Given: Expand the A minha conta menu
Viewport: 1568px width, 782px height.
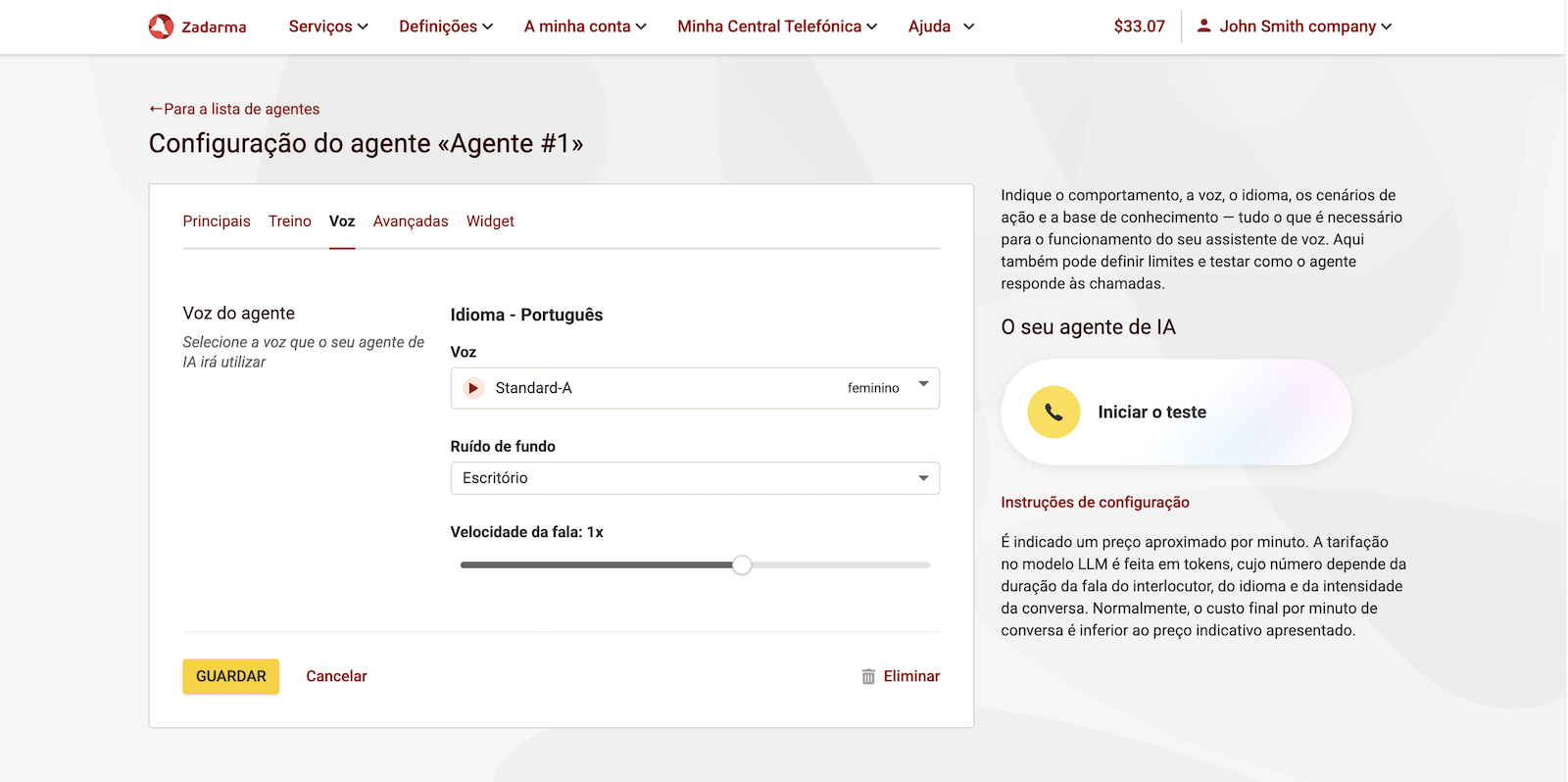Looking at the screenshot, I should pyautogui.click(x=585, y=26).
